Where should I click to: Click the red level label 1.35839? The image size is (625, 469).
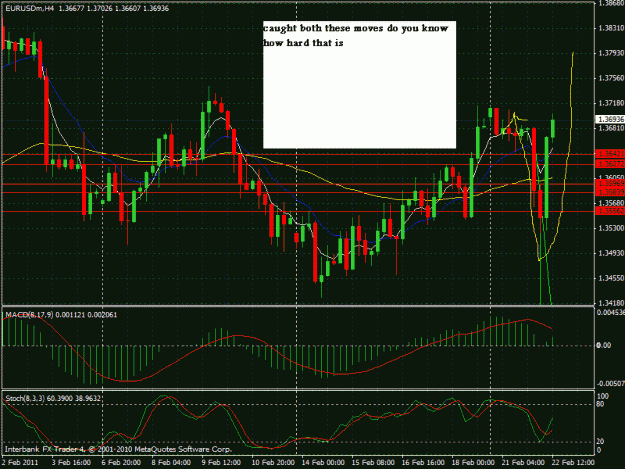click(x=610, y=192)
